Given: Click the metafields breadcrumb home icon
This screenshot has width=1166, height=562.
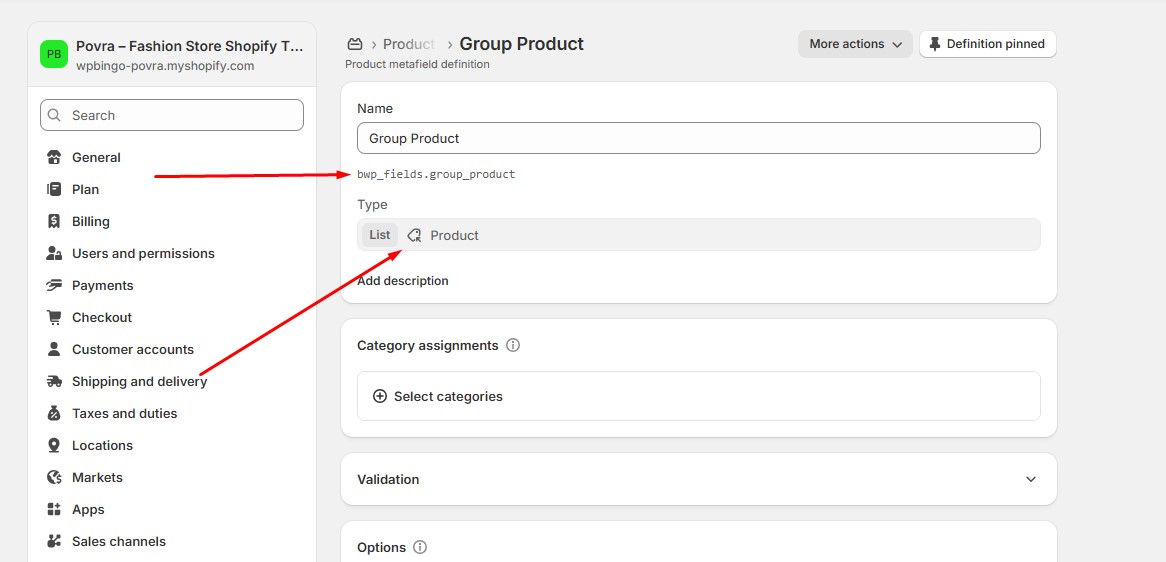Looking at the screenshot, I should (x=355, y=45).
